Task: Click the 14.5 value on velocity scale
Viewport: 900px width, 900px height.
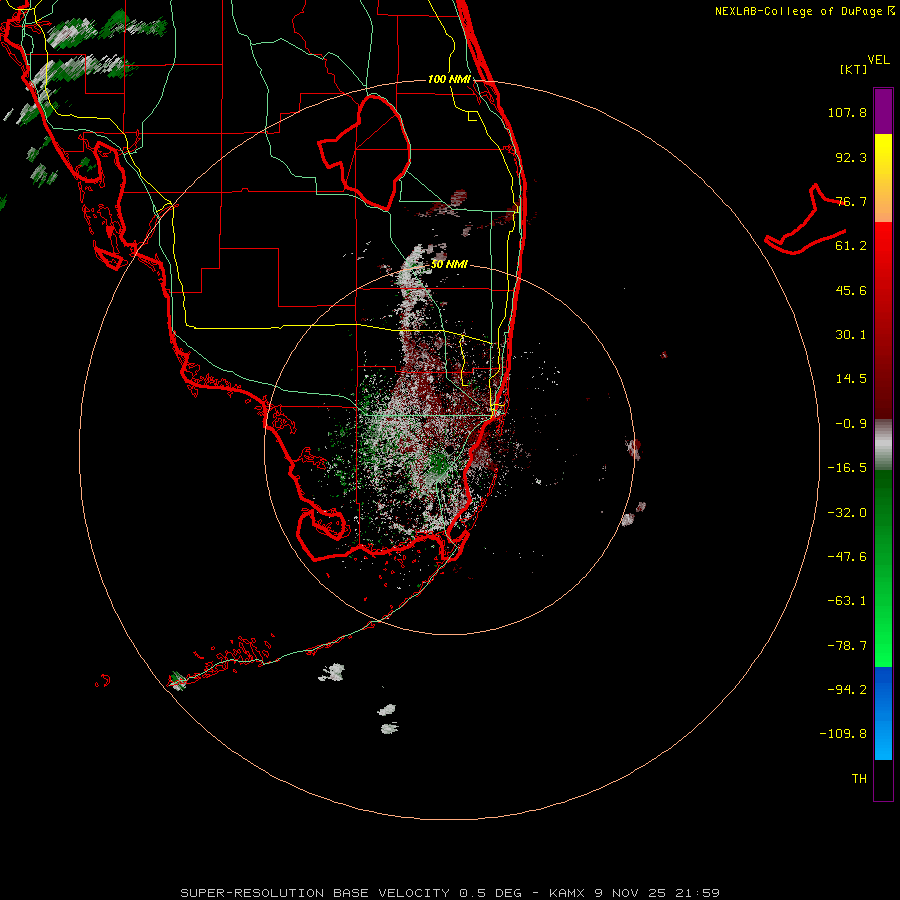Action: [851, 379]
